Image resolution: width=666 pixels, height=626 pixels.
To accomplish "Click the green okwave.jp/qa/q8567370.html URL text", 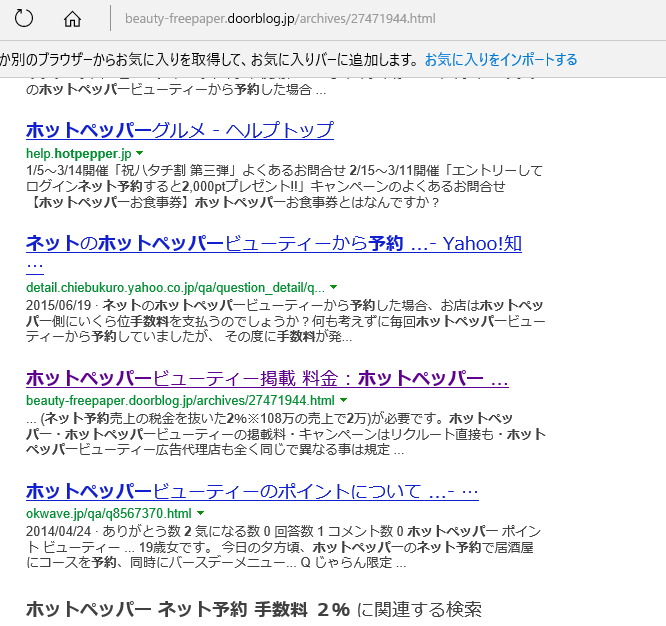I will coord(109,513).
